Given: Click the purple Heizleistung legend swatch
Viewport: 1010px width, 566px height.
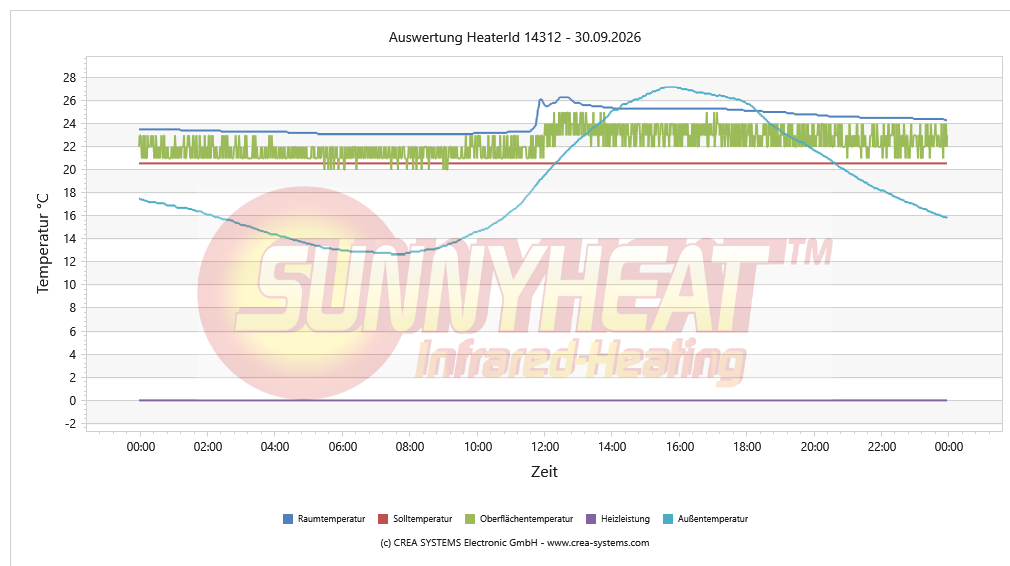Looking at the screenshot, I should coord(591,519).
